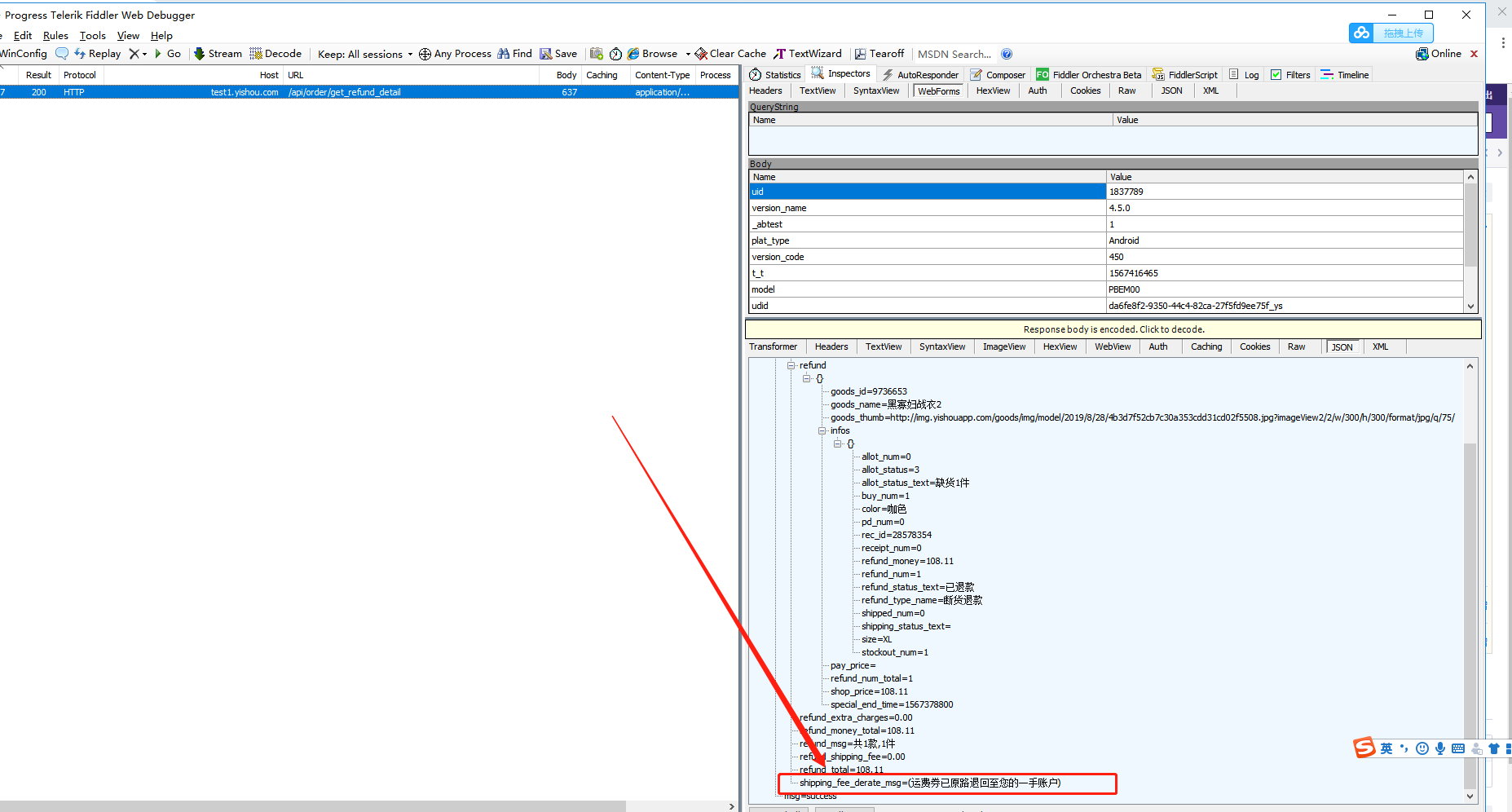The height and width of the screenshot is (812, 1512).
Task: Sort sessions by Body column
Action: (566, 75)
